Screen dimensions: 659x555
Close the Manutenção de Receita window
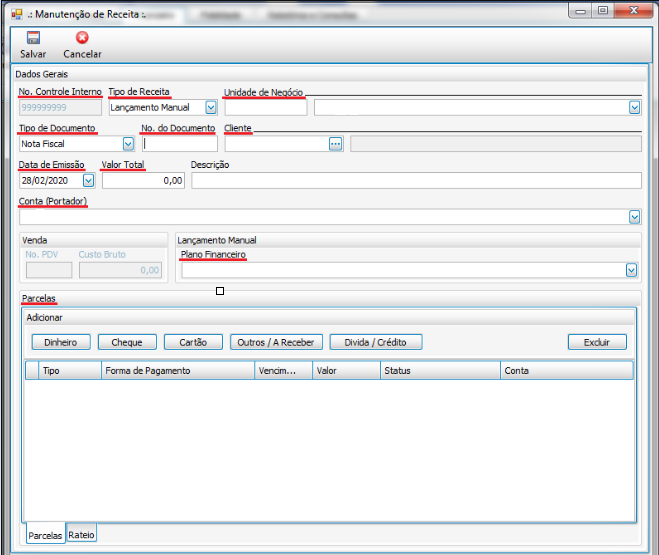(633, 11)
